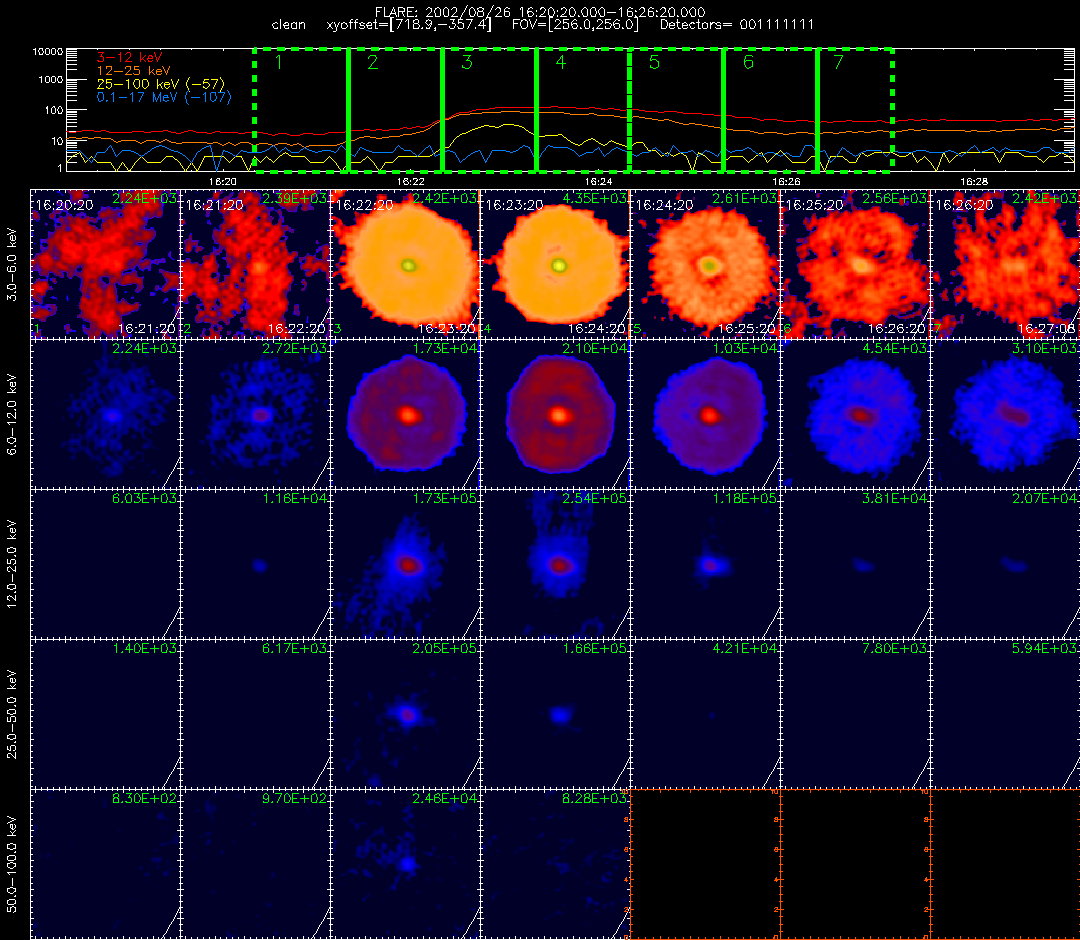
Task: Open the 12.0-25.0 keV image with peak 2.54E+05
Action: pyautogui.click(x=556, y=564)
